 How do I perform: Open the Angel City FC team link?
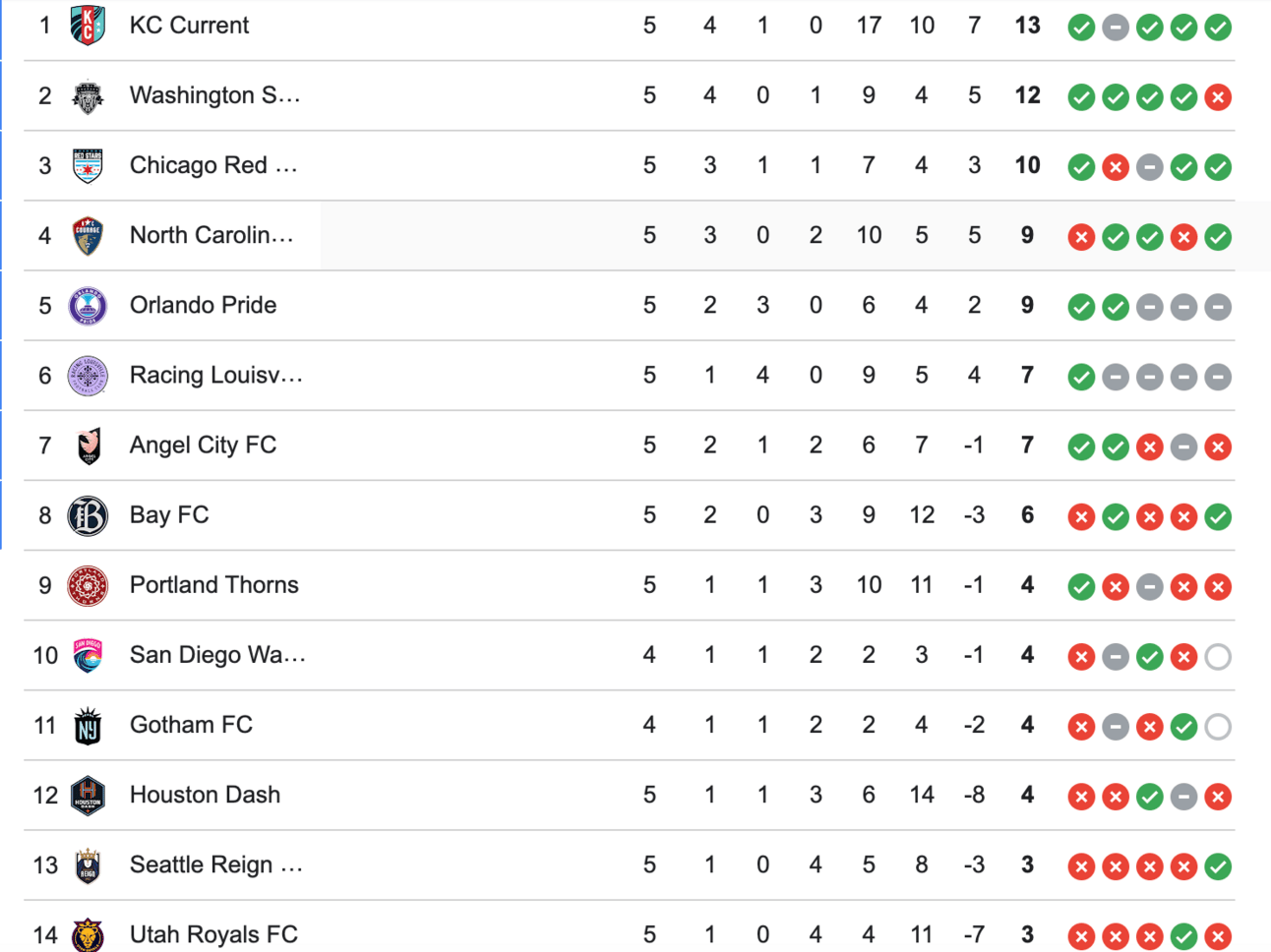tap(203, 446)
